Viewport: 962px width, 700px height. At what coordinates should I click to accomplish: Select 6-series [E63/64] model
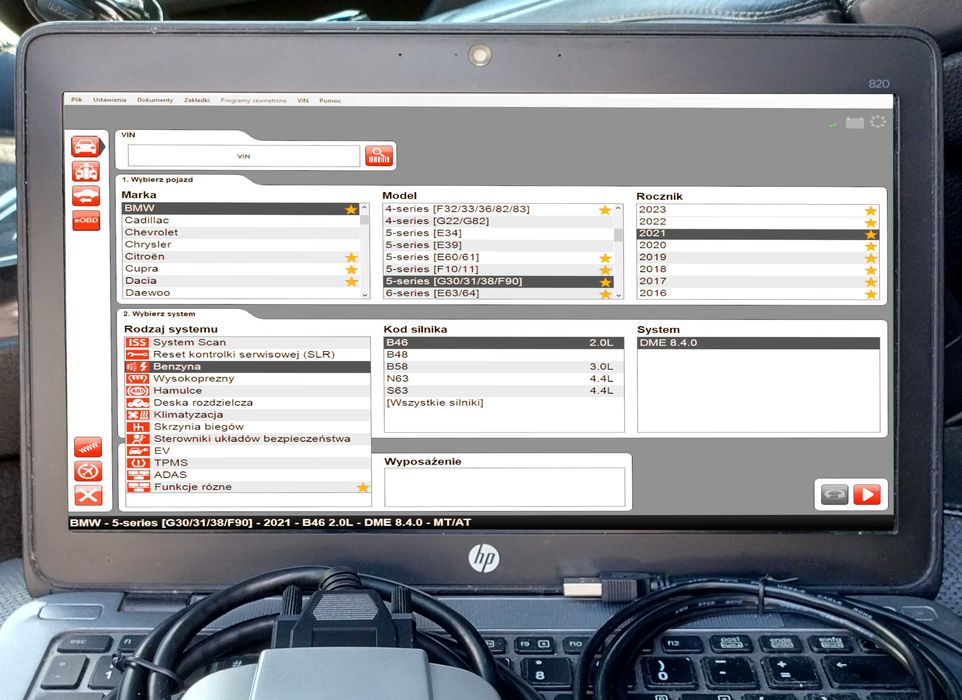pyautogui.click(x=499, y=293)
